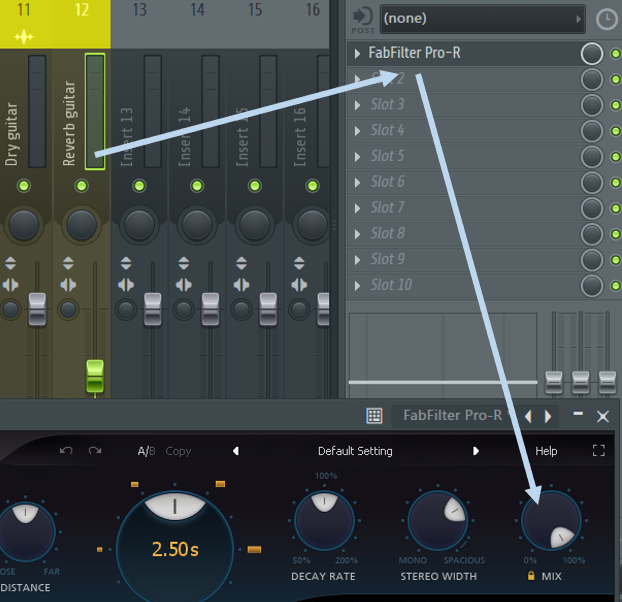Go to next plugin window arrow

coord(548,416)
